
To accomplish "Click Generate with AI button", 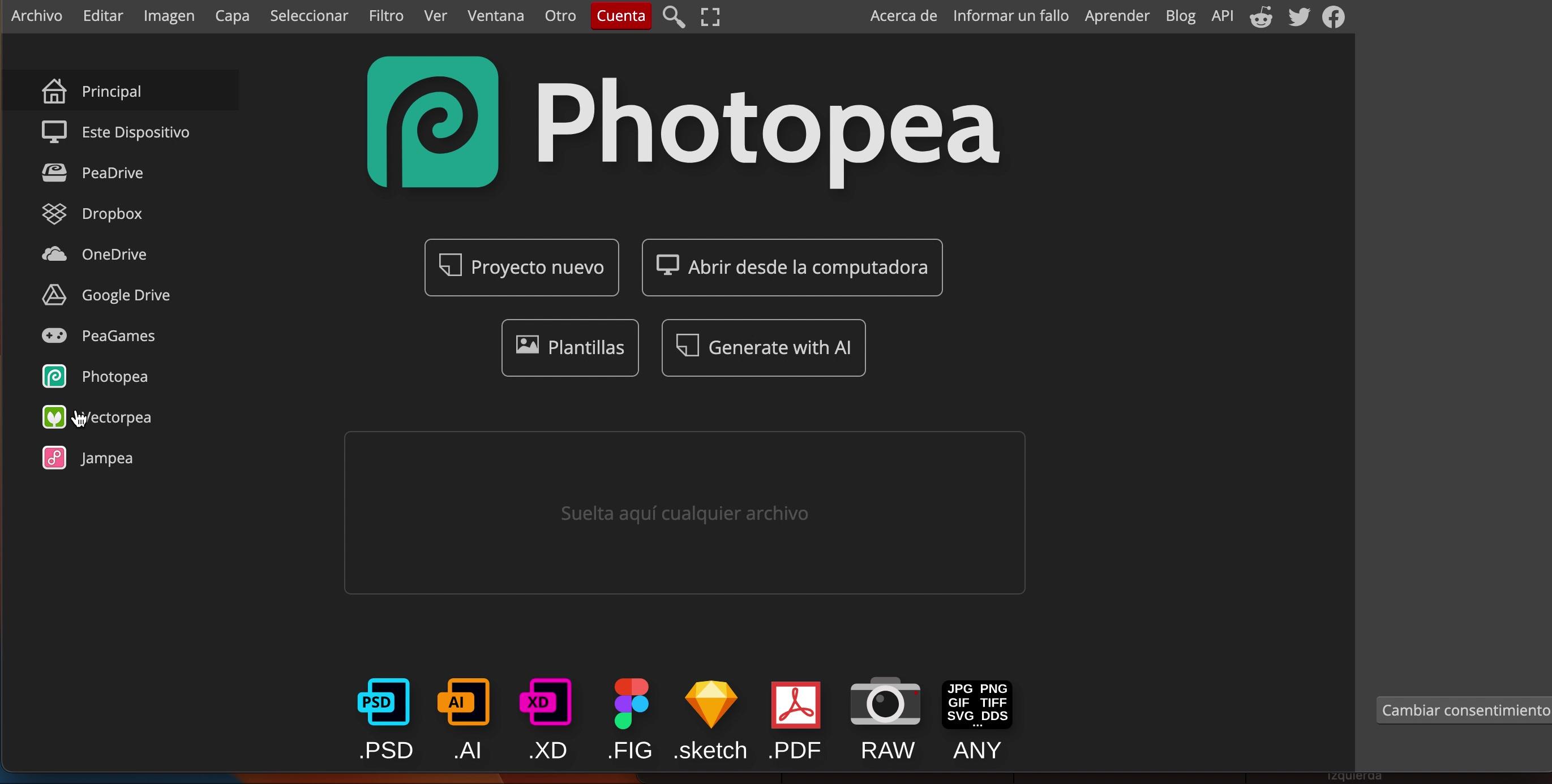I will [764, 348].
